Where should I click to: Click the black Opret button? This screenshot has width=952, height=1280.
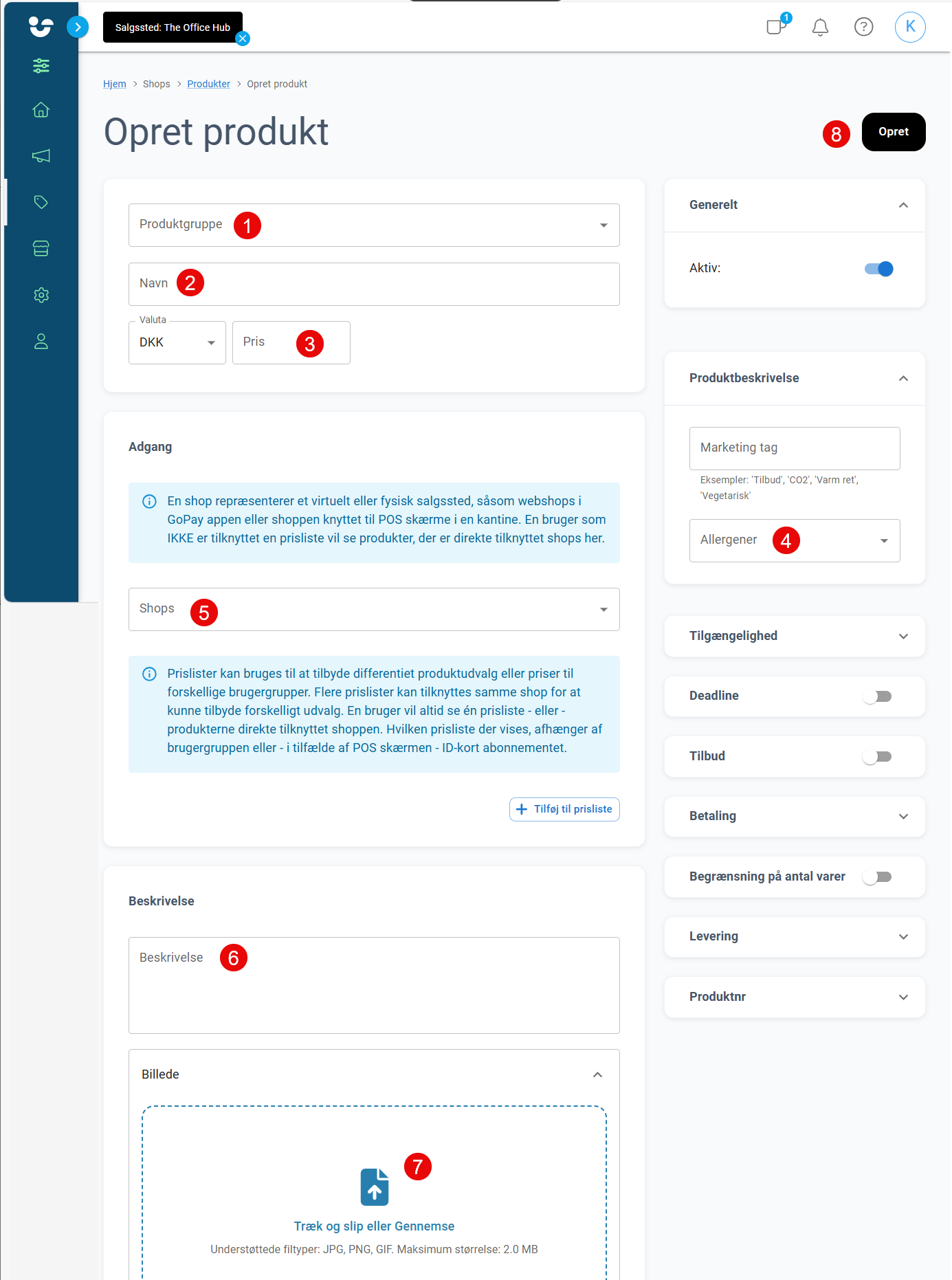point(894,132)
